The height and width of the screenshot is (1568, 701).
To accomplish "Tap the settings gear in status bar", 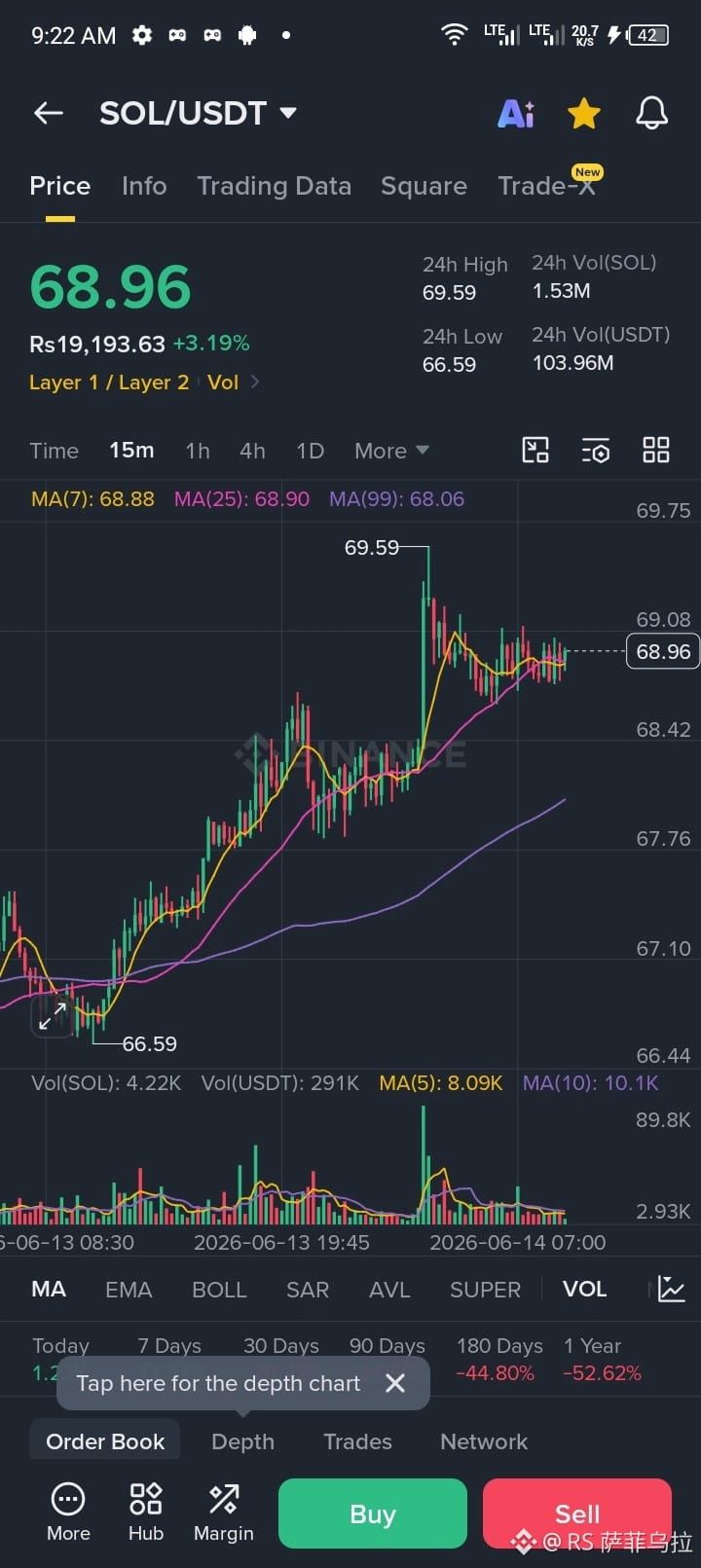I will click(x=142, y=35).
